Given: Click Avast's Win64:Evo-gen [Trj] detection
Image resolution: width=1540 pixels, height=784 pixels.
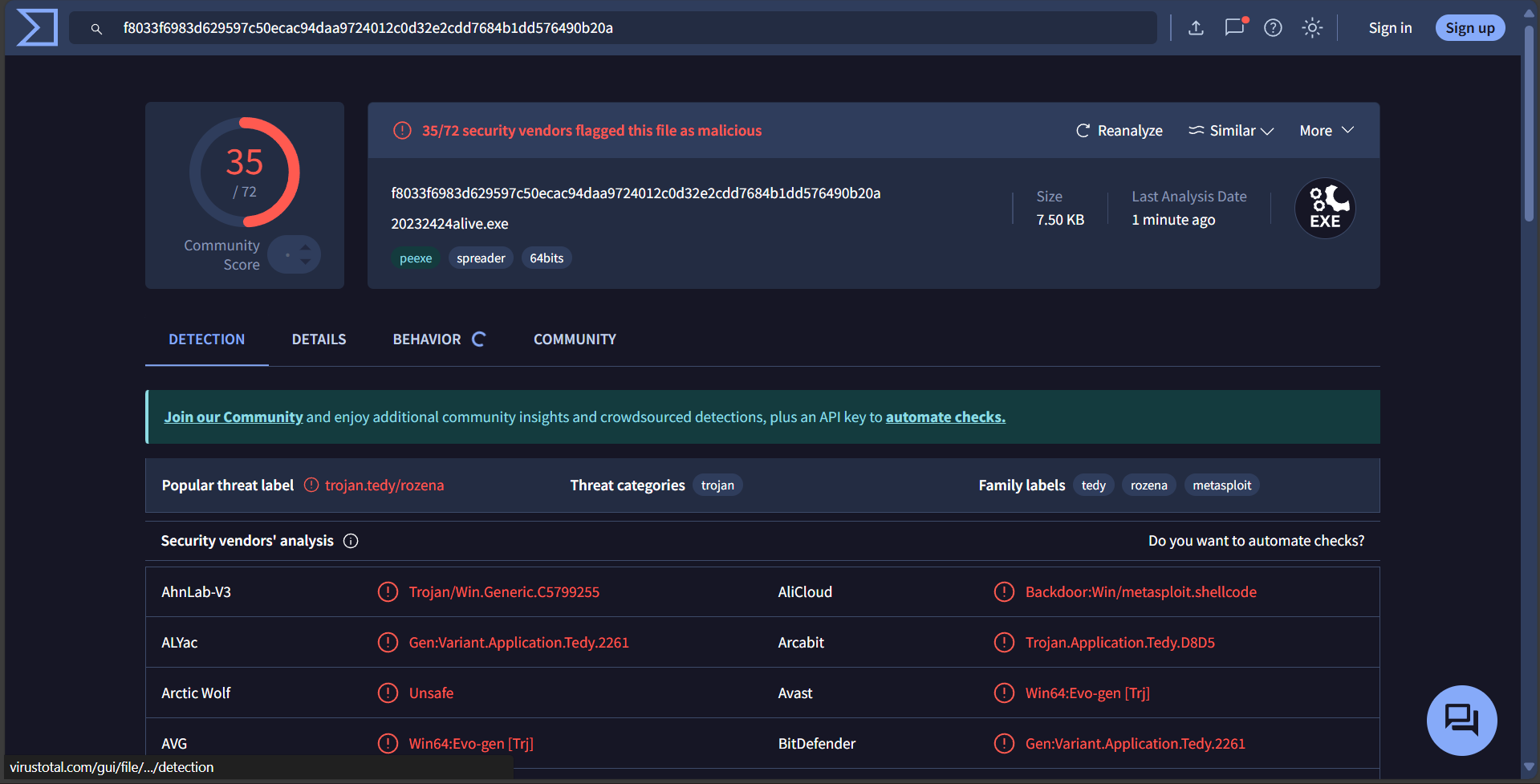Looking at the screenshot, I should coord(1087,693).
